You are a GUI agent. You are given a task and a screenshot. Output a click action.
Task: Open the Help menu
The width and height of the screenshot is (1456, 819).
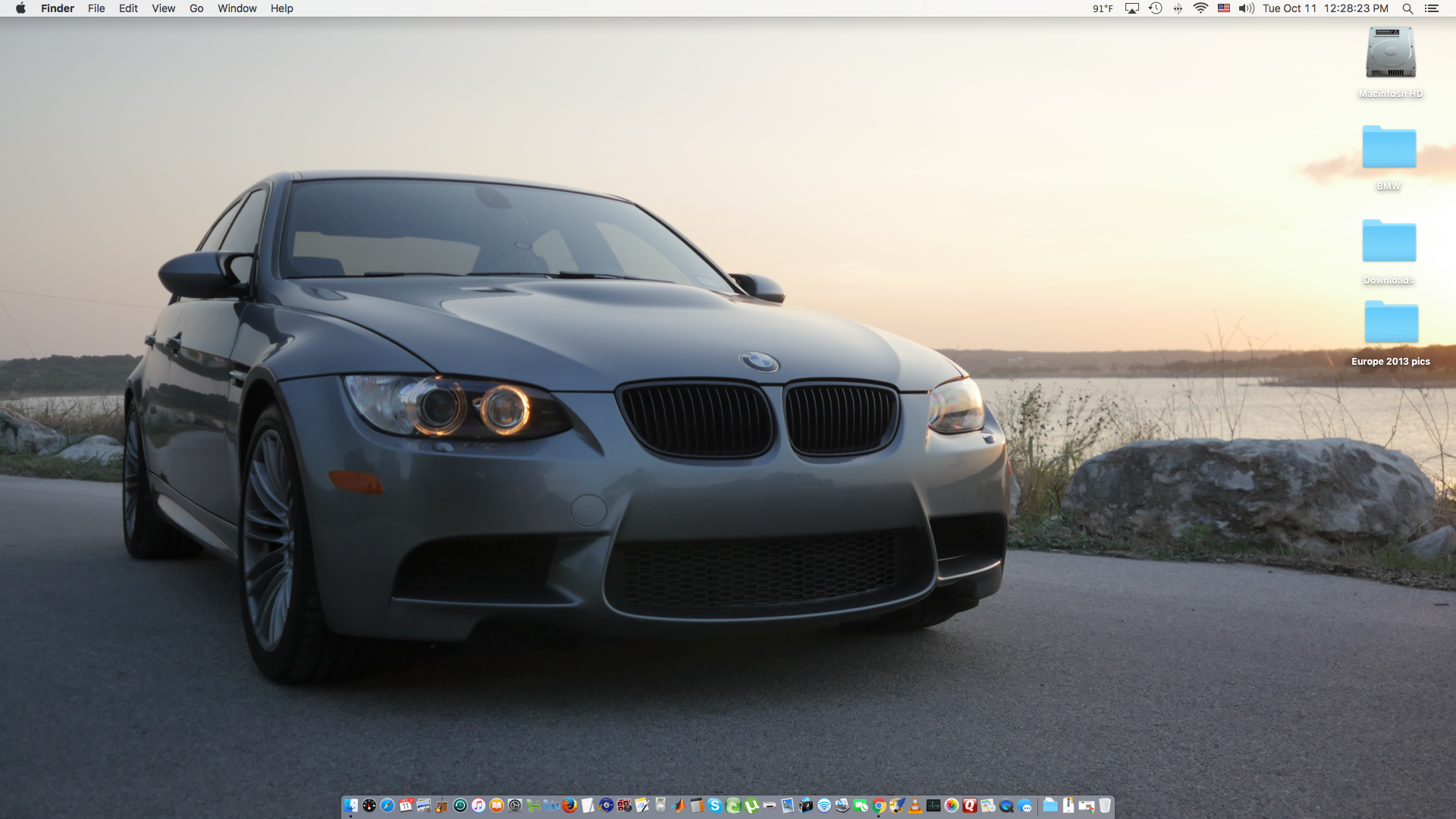(281, 8)
